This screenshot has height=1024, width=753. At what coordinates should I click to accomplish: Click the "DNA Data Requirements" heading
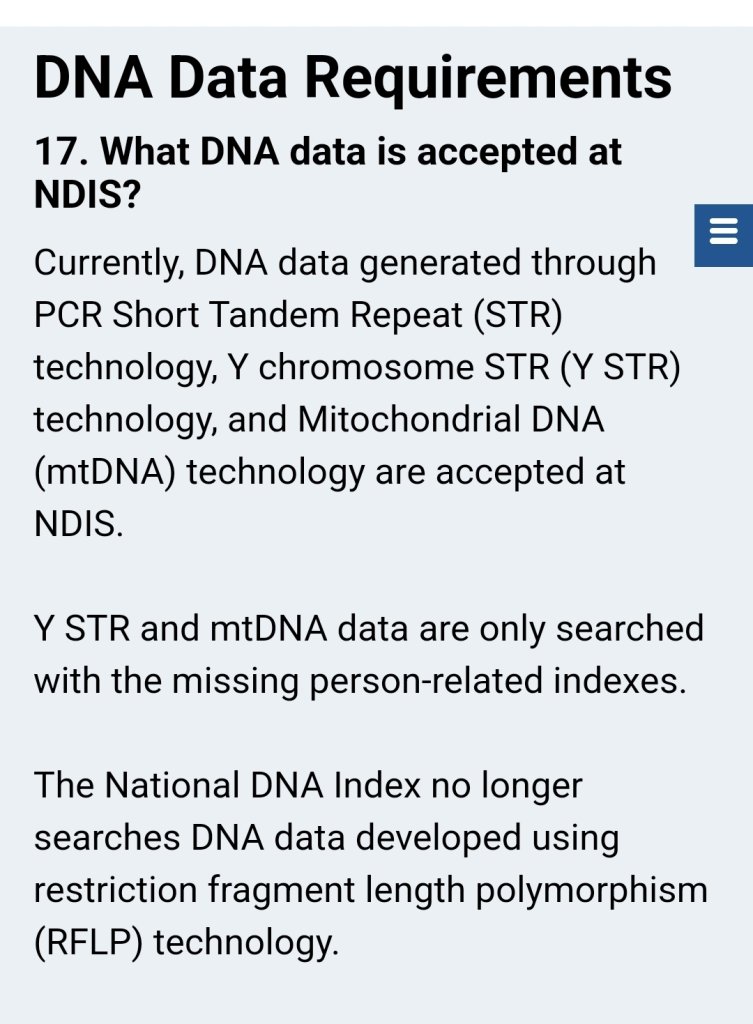click(x=353, y=78)
